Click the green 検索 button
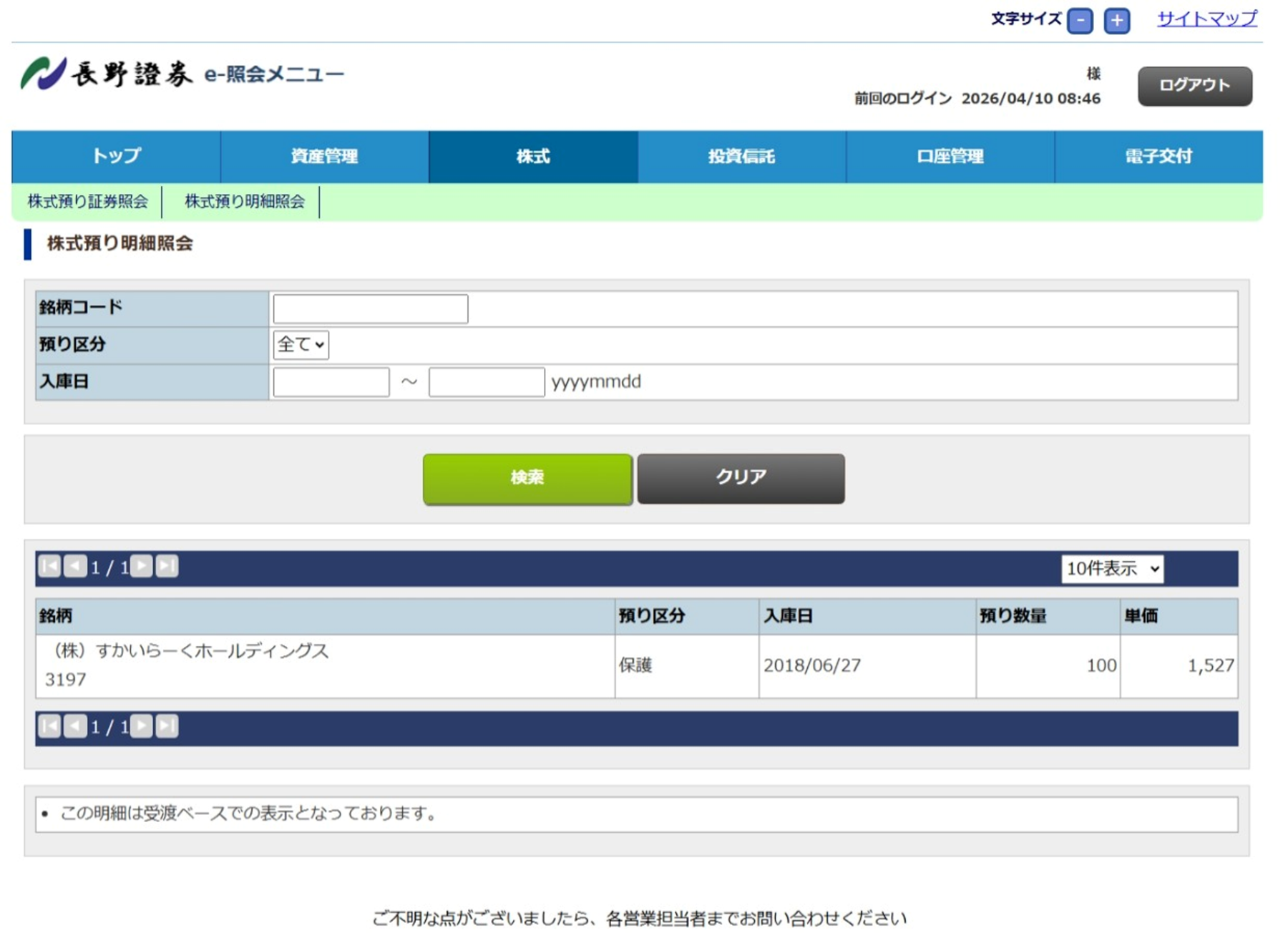The width and height of the screenshot is (1288, 933). pos(527,479)
